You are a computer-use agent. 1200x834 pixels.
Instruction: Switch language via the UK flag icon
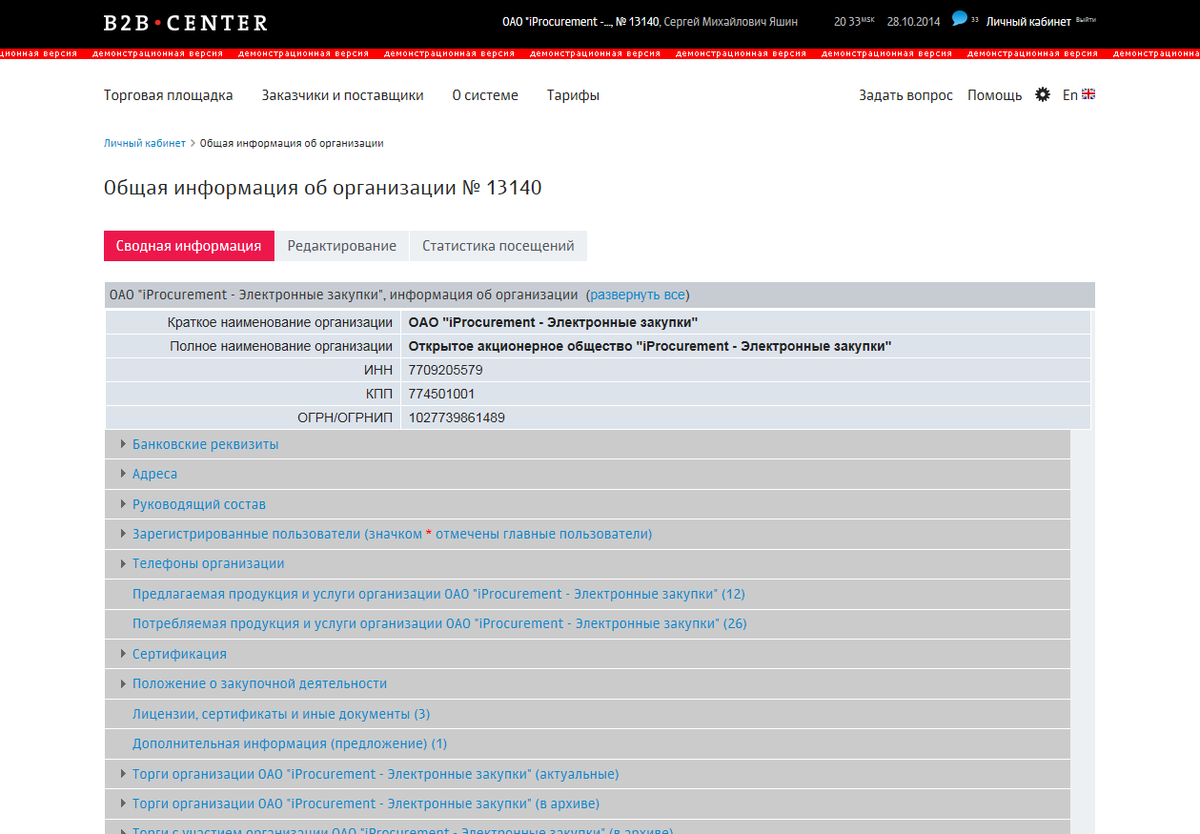pos(1088,94)
